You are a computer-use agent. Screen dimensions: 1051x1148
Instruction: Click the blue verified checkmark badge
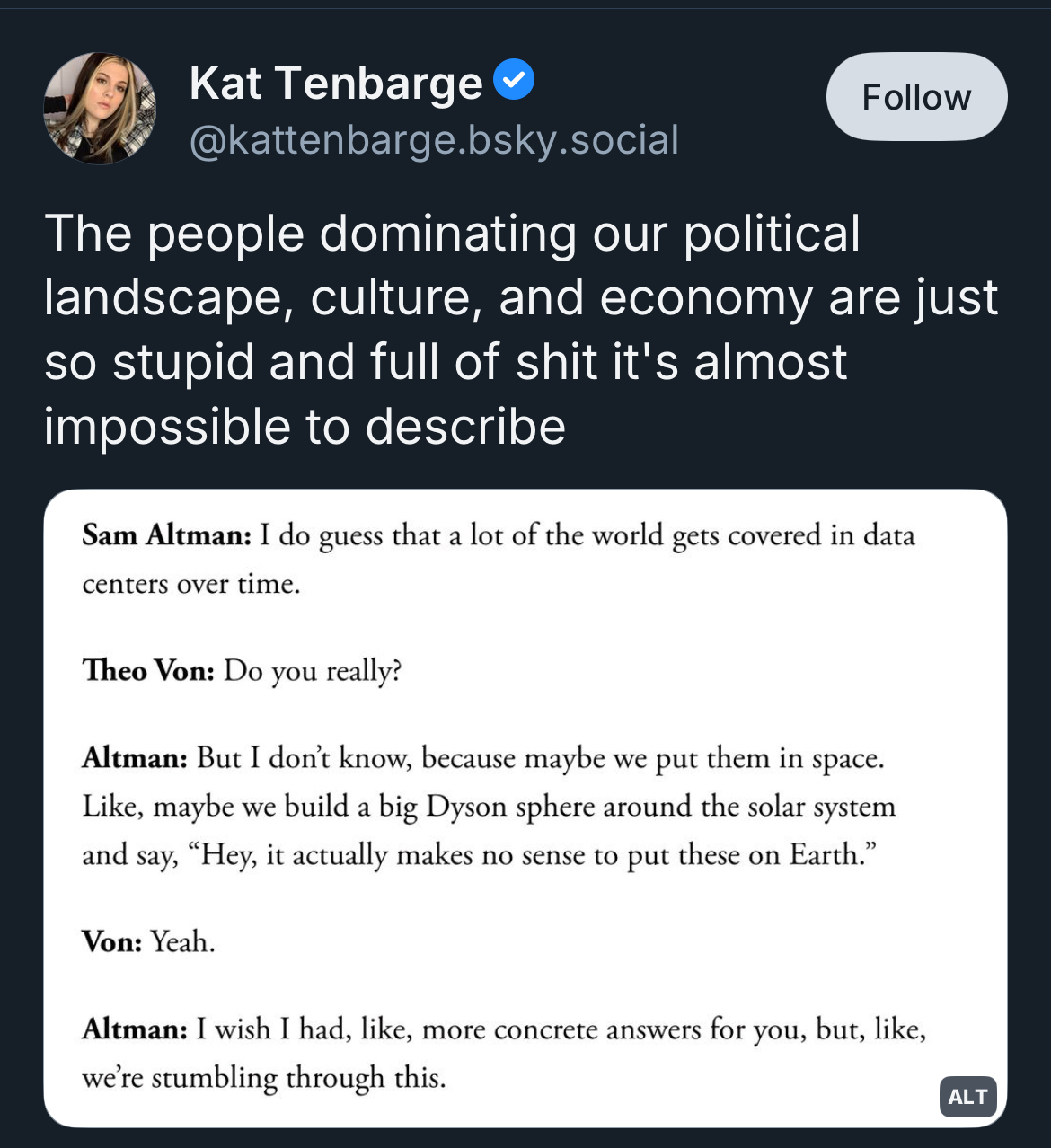(514, 80)
